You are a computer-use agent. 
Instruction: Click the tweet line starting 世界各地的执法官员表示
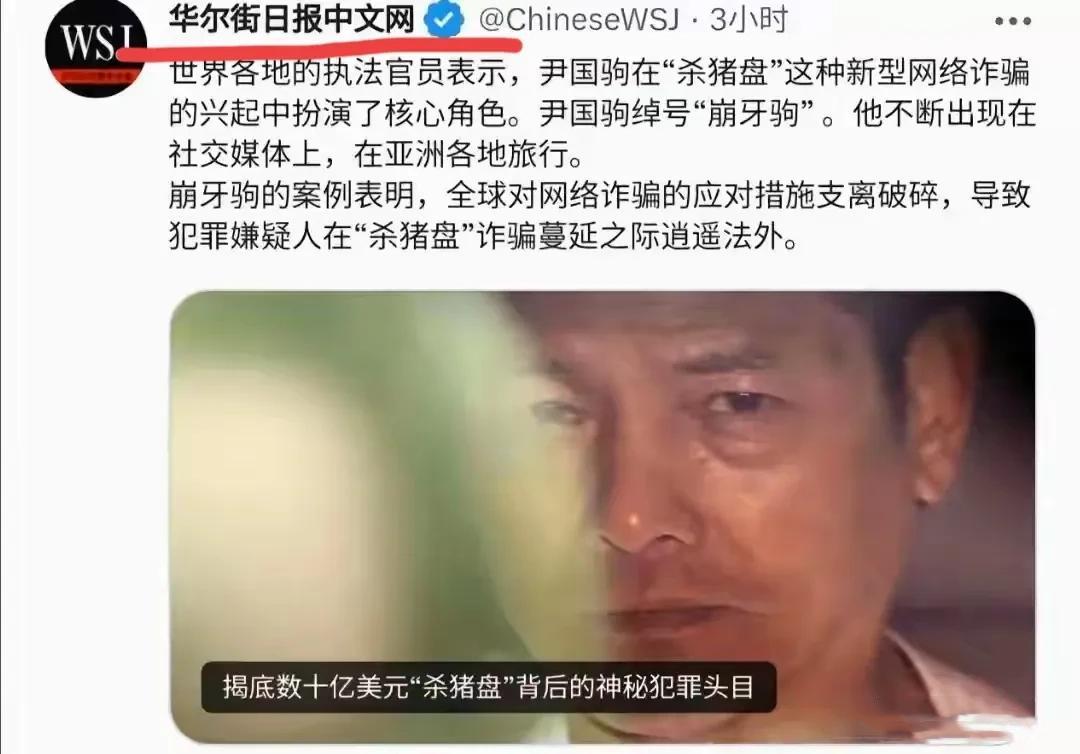point(599,73)
